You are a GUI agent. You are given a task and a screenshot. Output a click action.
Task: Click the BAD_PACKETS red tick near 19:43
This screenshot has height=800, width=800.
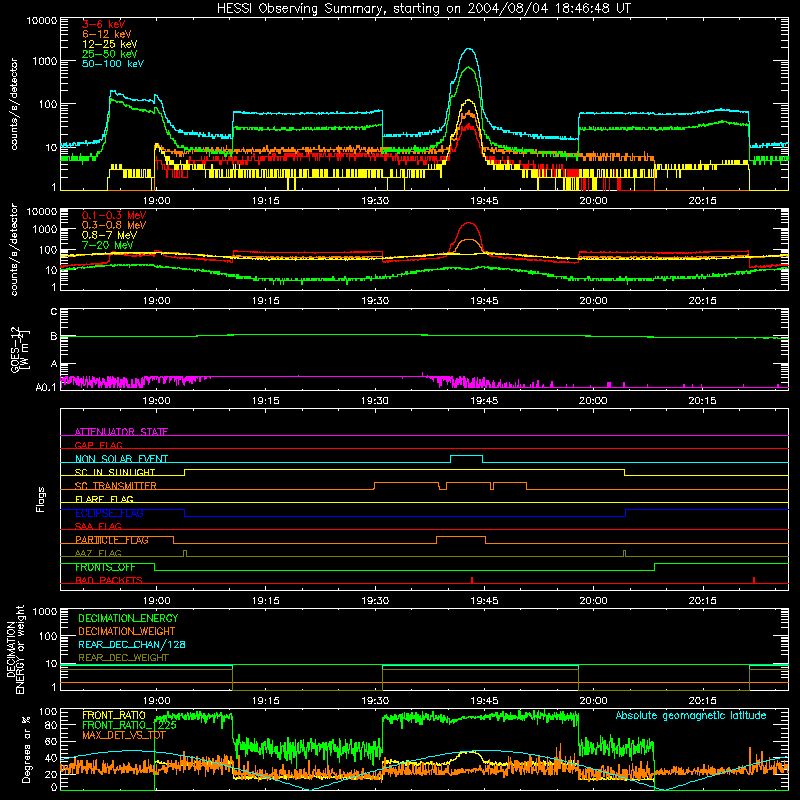pos(472,580)
